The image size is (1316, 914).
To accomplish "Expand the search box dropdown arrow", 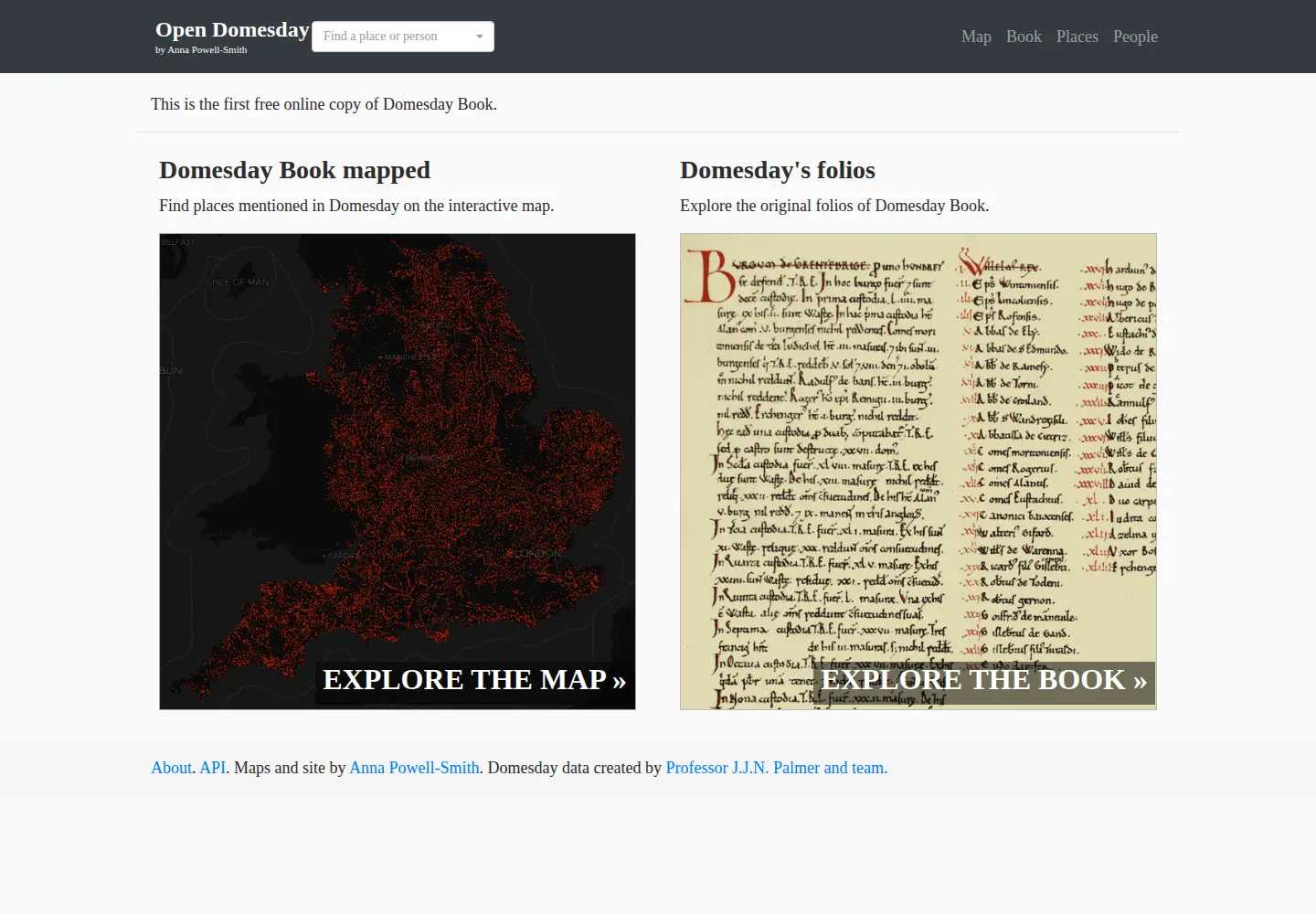I will click(480, 37).
